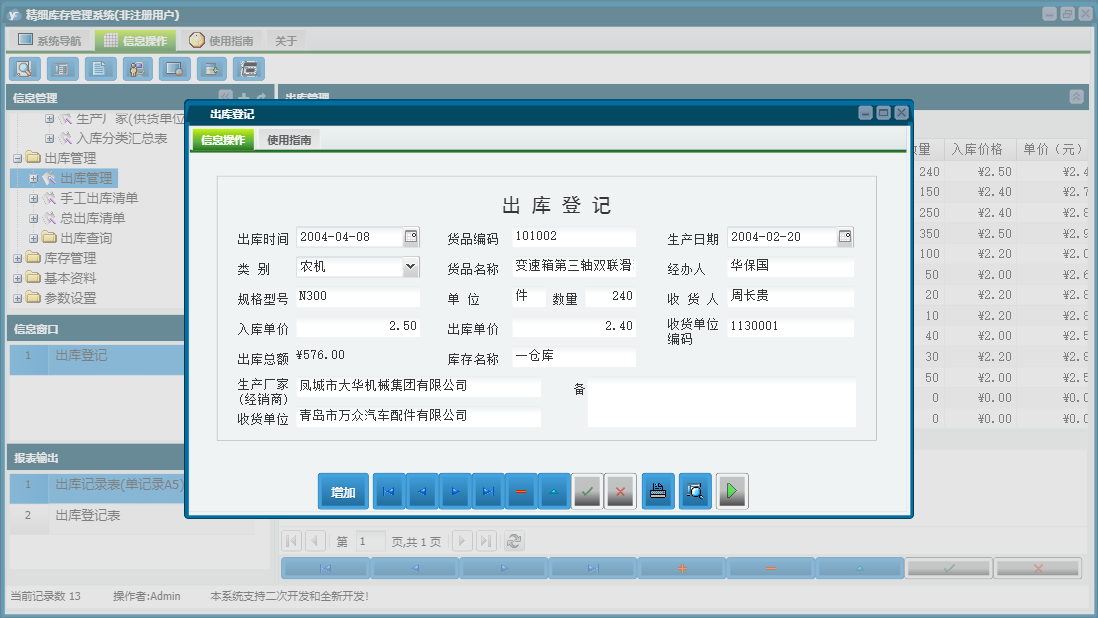
Task: Click the red minus delete icon in dialog
Action: (521, 491)
